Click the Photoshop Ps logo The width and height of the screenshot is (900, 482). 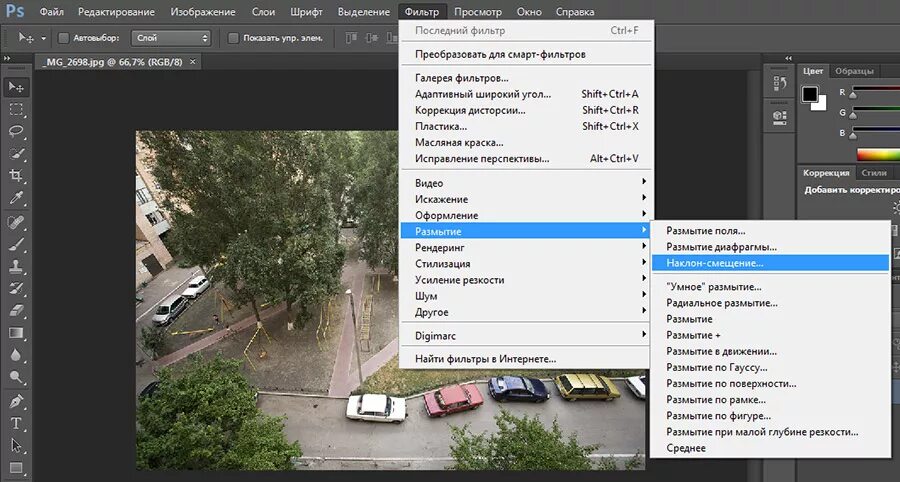tap(15, 11)
